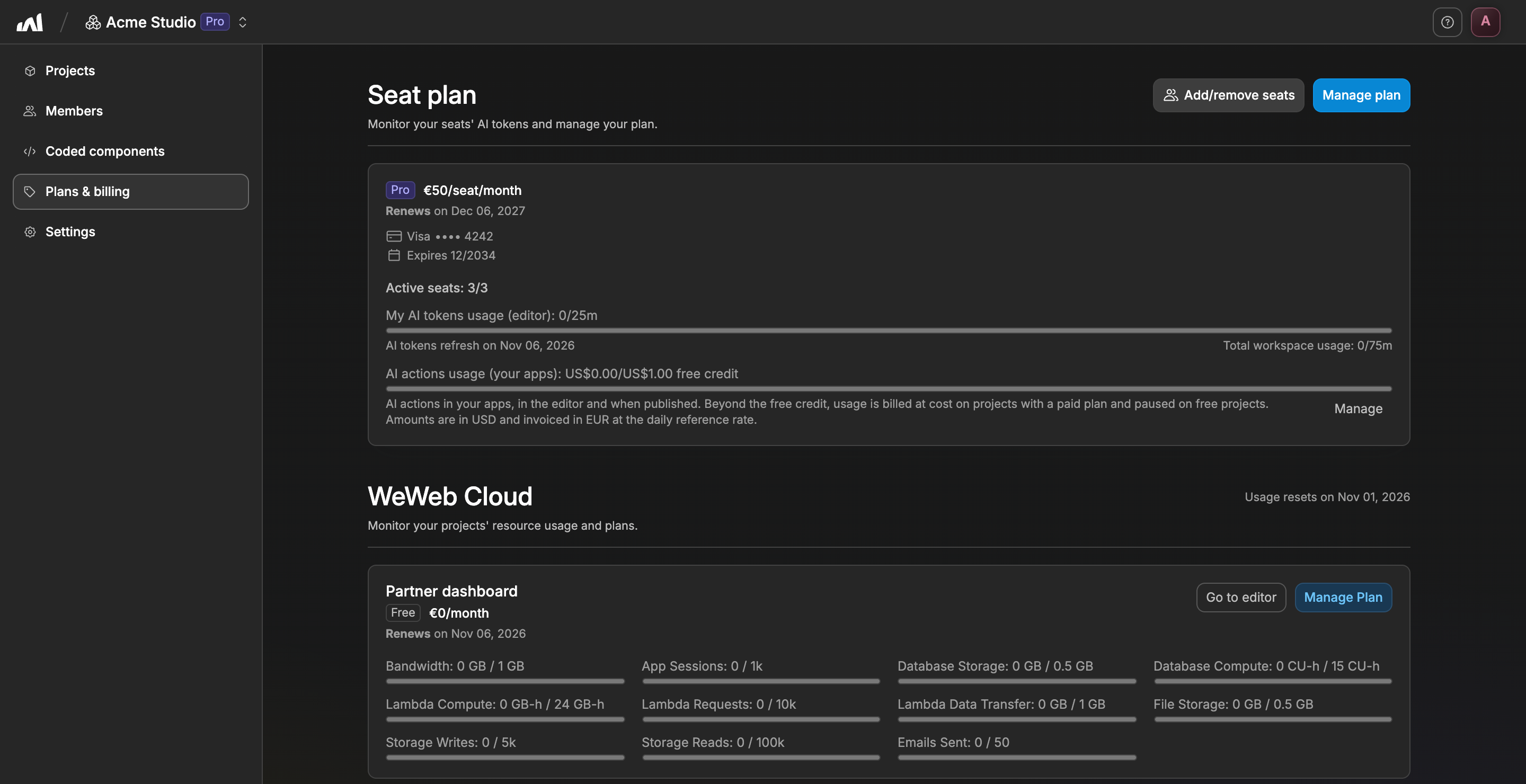The width and height of the screenshot is (1526, 784).
Task: Click "Usage resets on Nov 01, 2026"
Action: pyautogui.click(x=1327, y=497)
